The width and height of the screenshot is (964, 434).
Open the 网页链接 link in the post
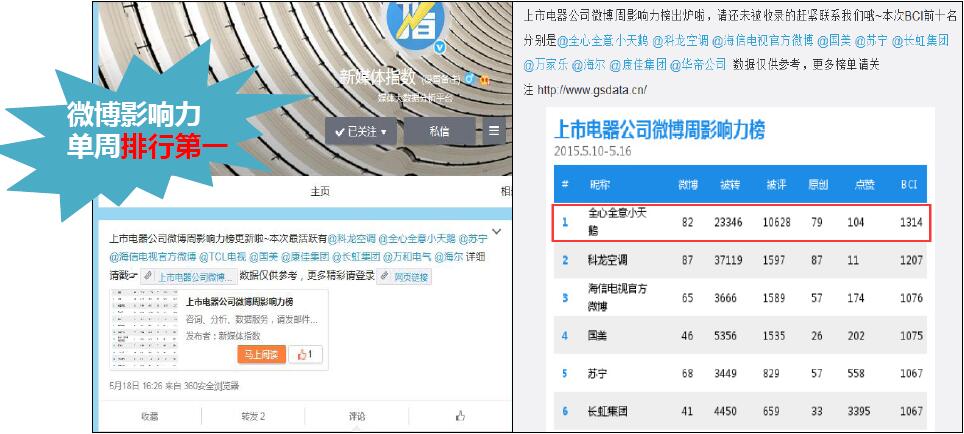point(405,277)
